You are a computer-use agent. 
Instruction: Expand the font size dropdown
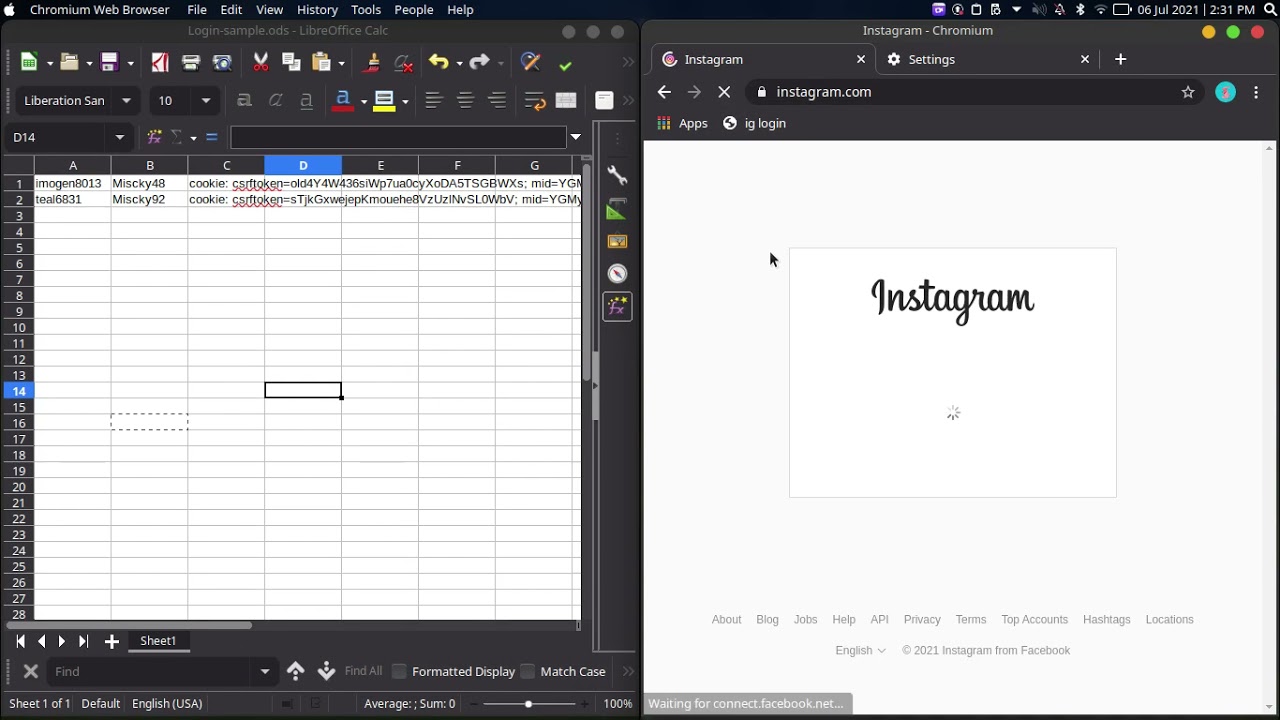coord(206,100)
